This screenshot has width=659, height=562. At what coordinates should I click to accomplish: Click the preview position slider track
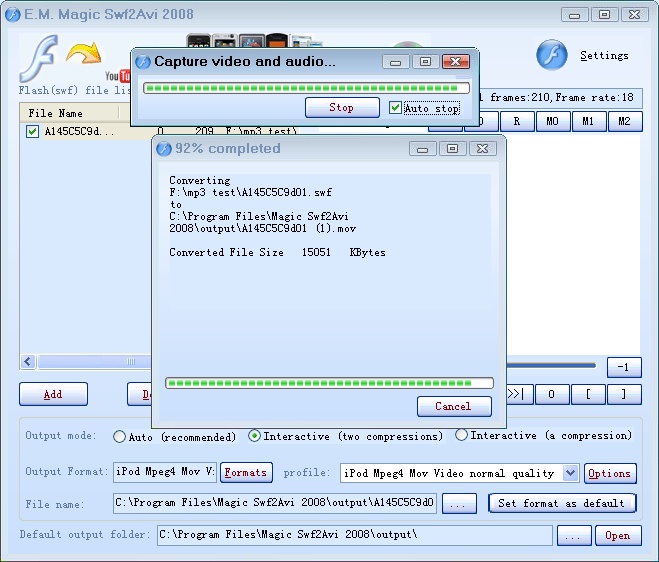pos(551,365)
